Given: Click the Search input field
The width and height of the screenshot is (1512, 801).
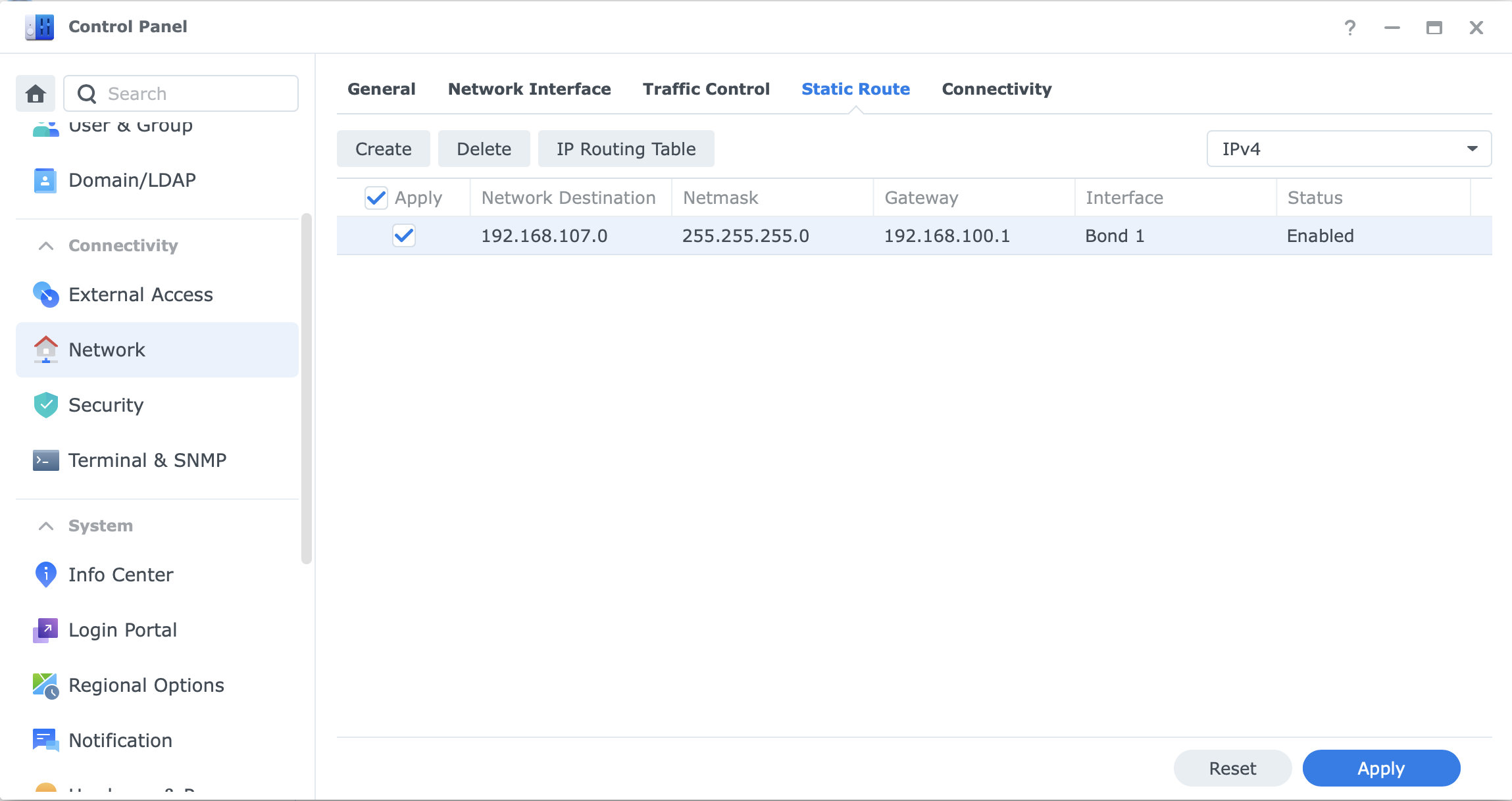Looking at the screenshot, I should (x=182, y=94).
